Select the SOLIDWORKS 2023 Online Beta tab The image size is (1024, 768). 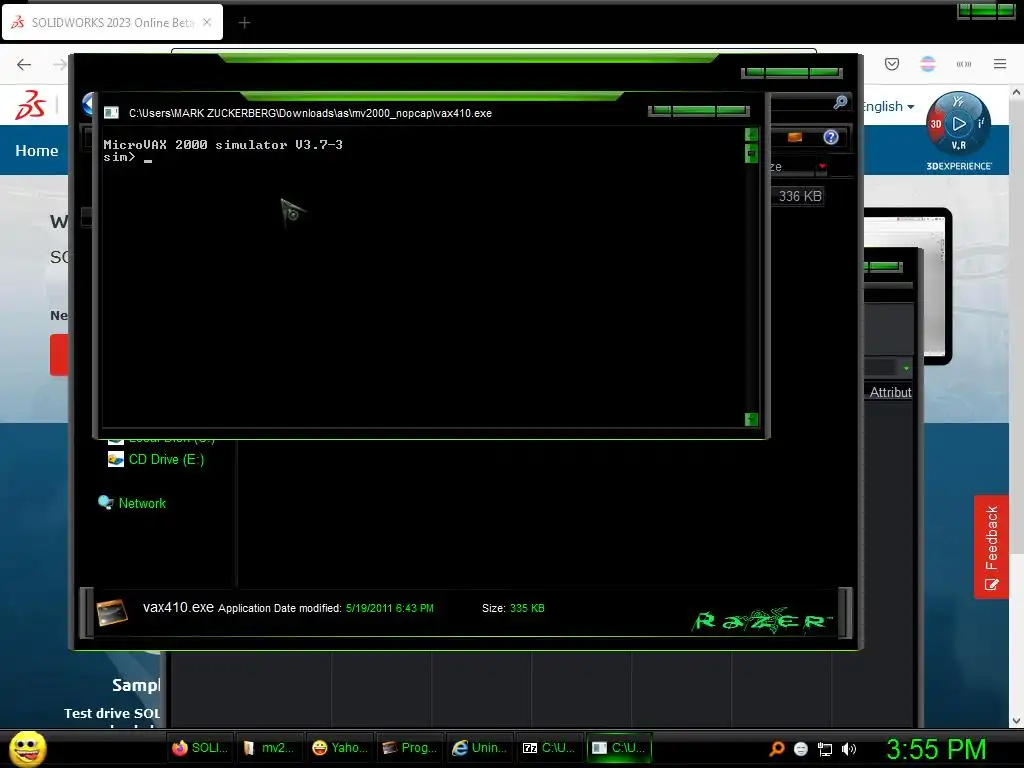click(x=112, y=22)
